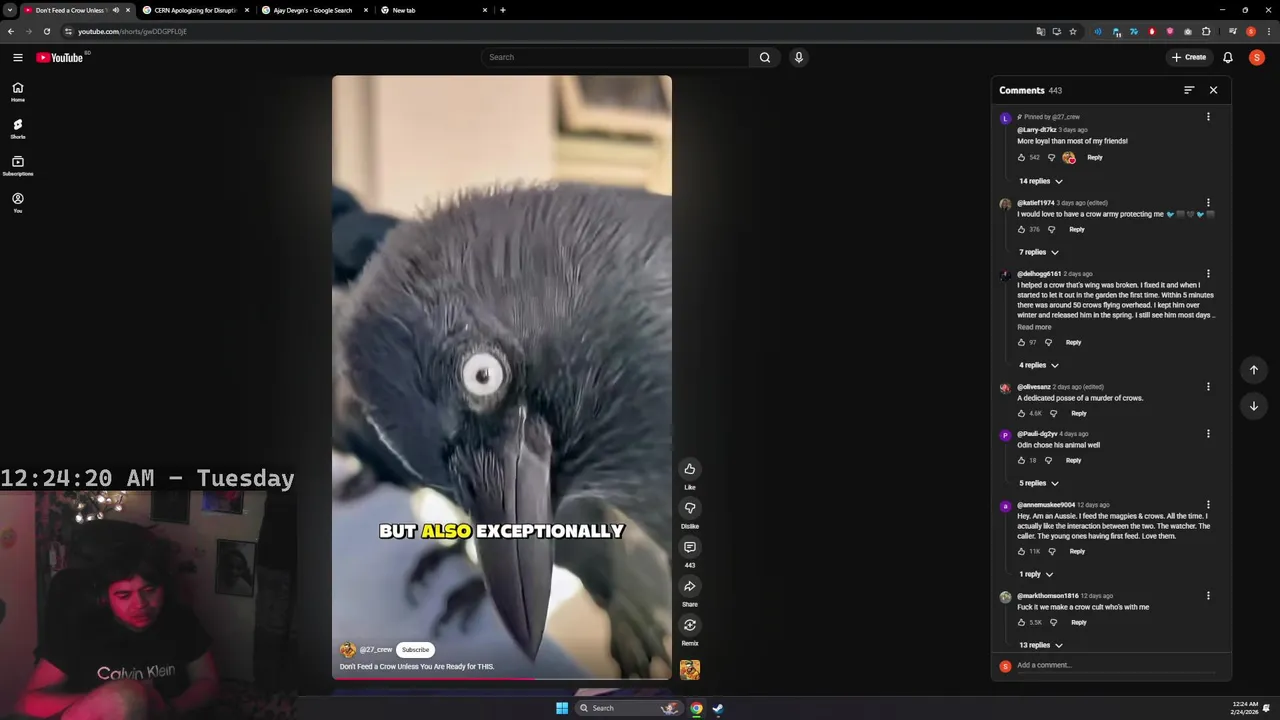Remix this Short video

[x=690, y=625]
